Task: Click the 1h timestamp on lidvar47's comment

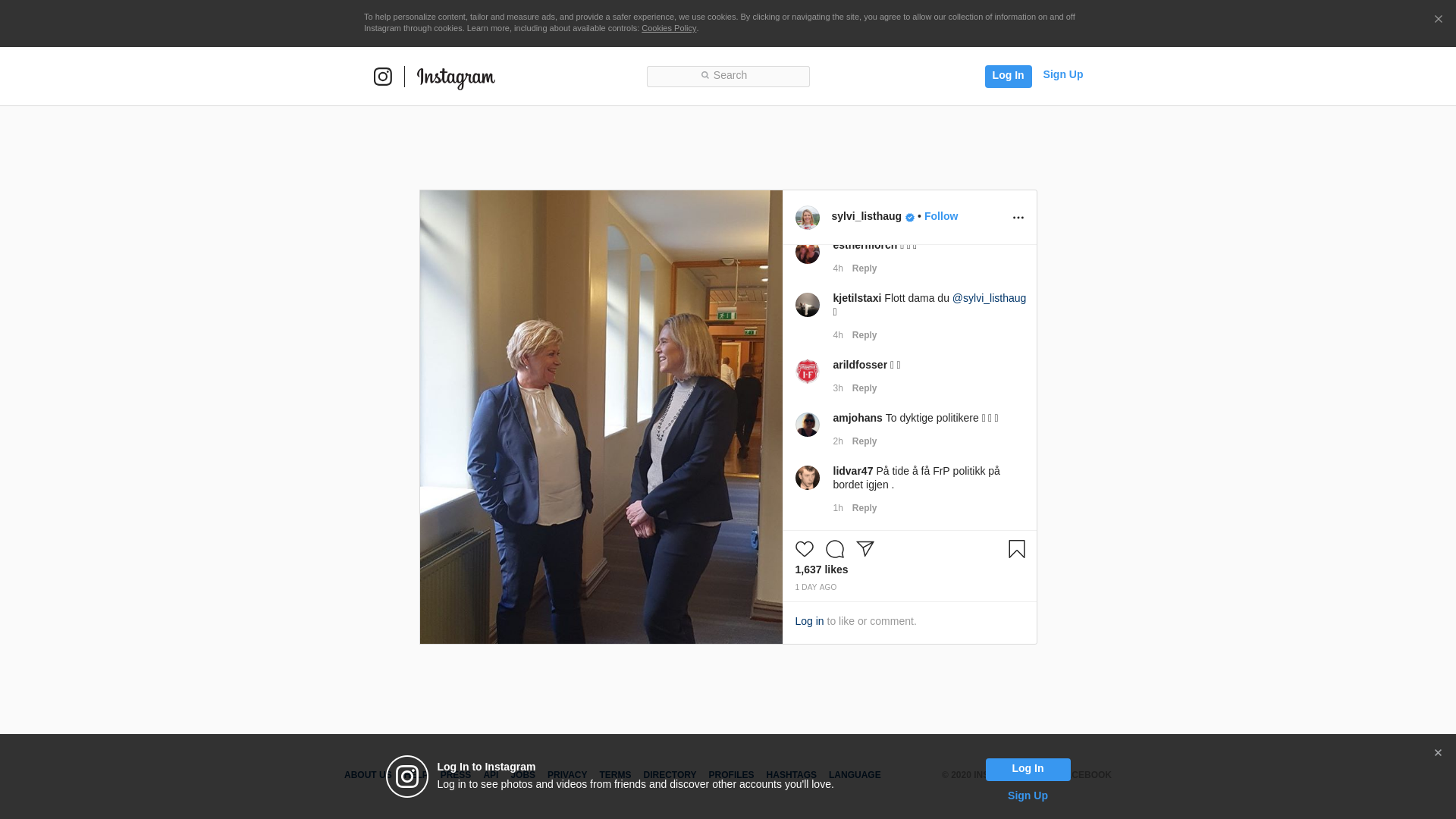Action: [837, 508]
